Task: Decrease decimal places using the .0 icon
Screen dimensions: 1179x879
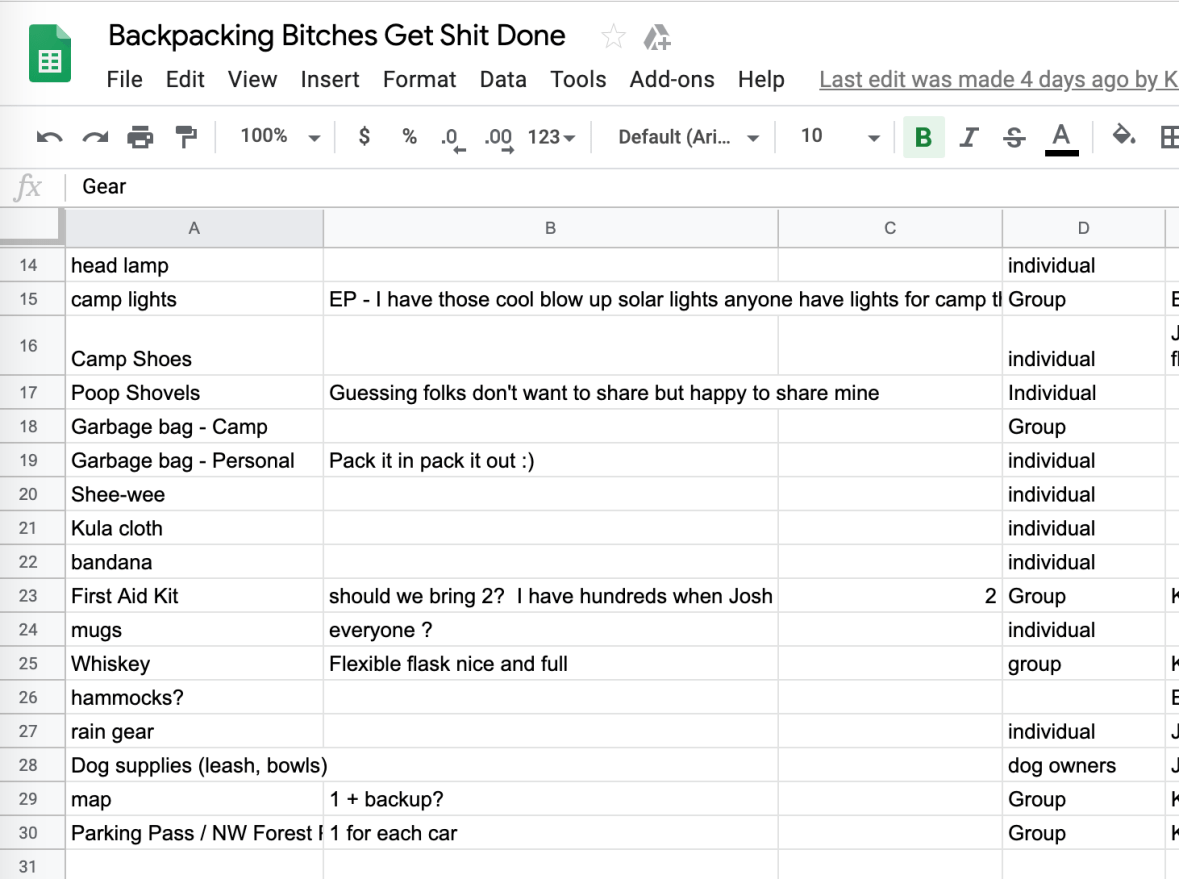Action: [x=452, y=135]
